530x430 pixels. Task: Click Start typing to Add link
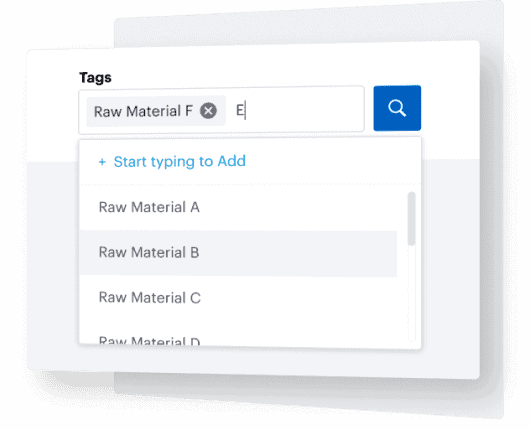(179, 162)
